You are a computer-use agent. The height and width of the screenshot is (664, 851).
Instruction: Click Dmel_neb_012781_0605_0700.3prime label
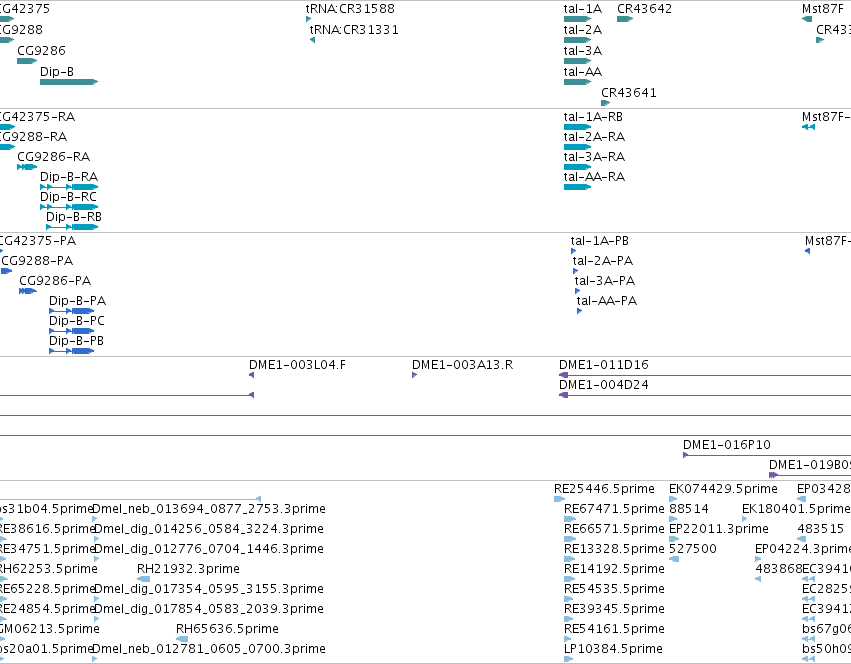(209, 649)
